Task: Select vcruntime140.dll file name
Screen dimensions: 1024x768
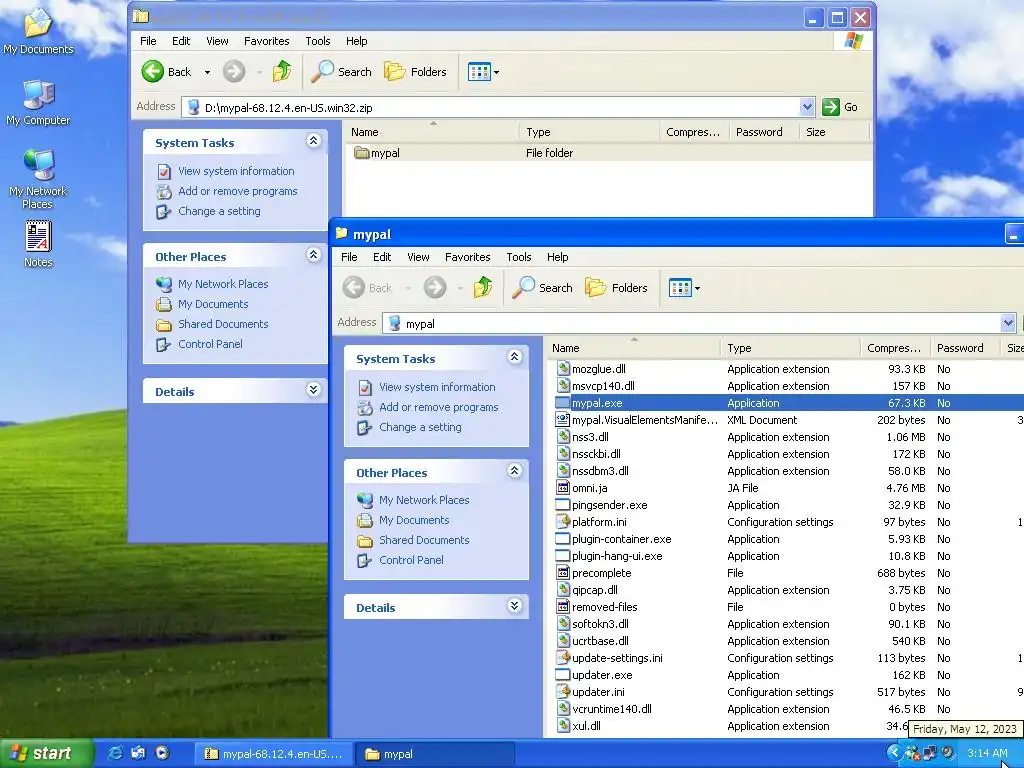Action: [612, 709]
